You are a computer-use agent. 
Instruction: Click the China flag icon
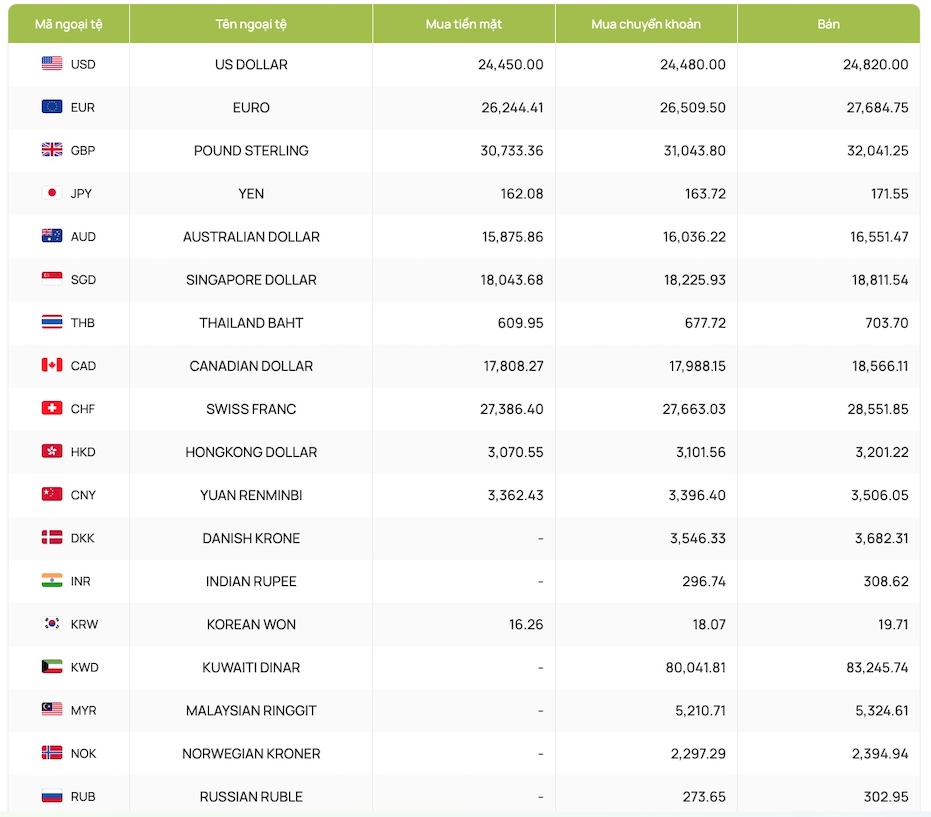coord(52,495)
